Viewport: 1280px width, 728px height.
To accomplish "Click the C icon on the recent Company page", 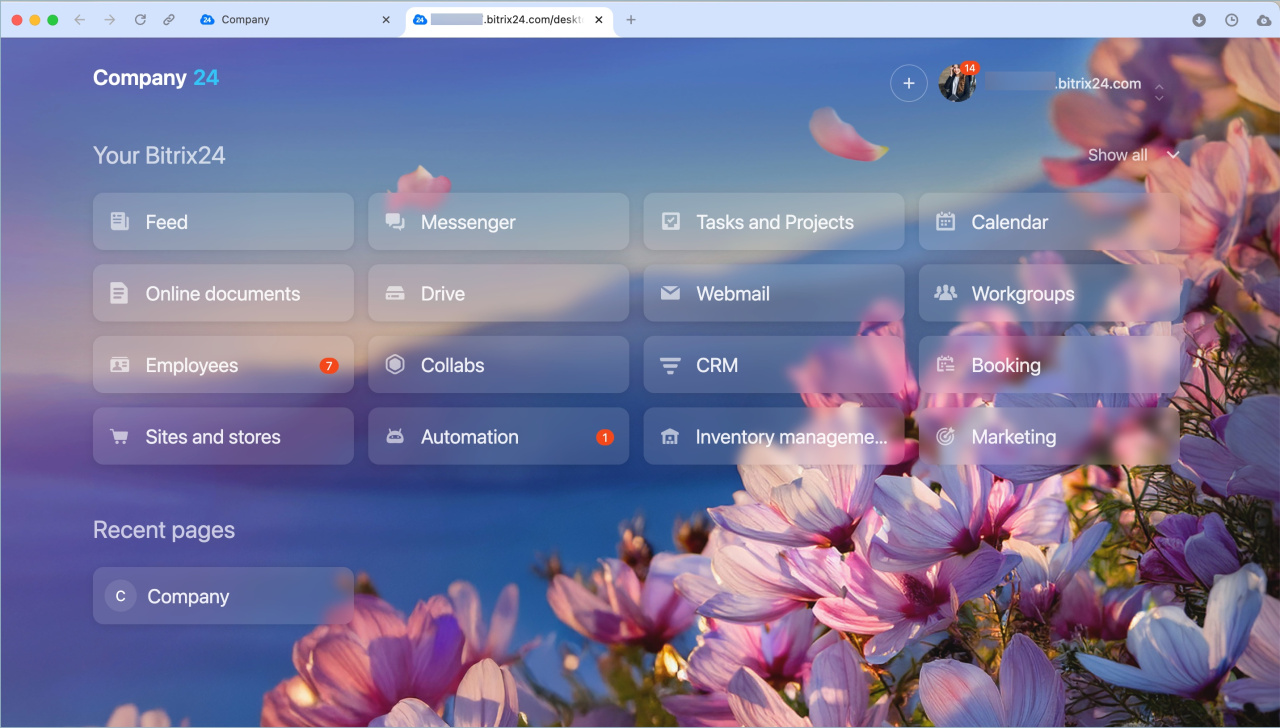I will click(x=120, y=596).
